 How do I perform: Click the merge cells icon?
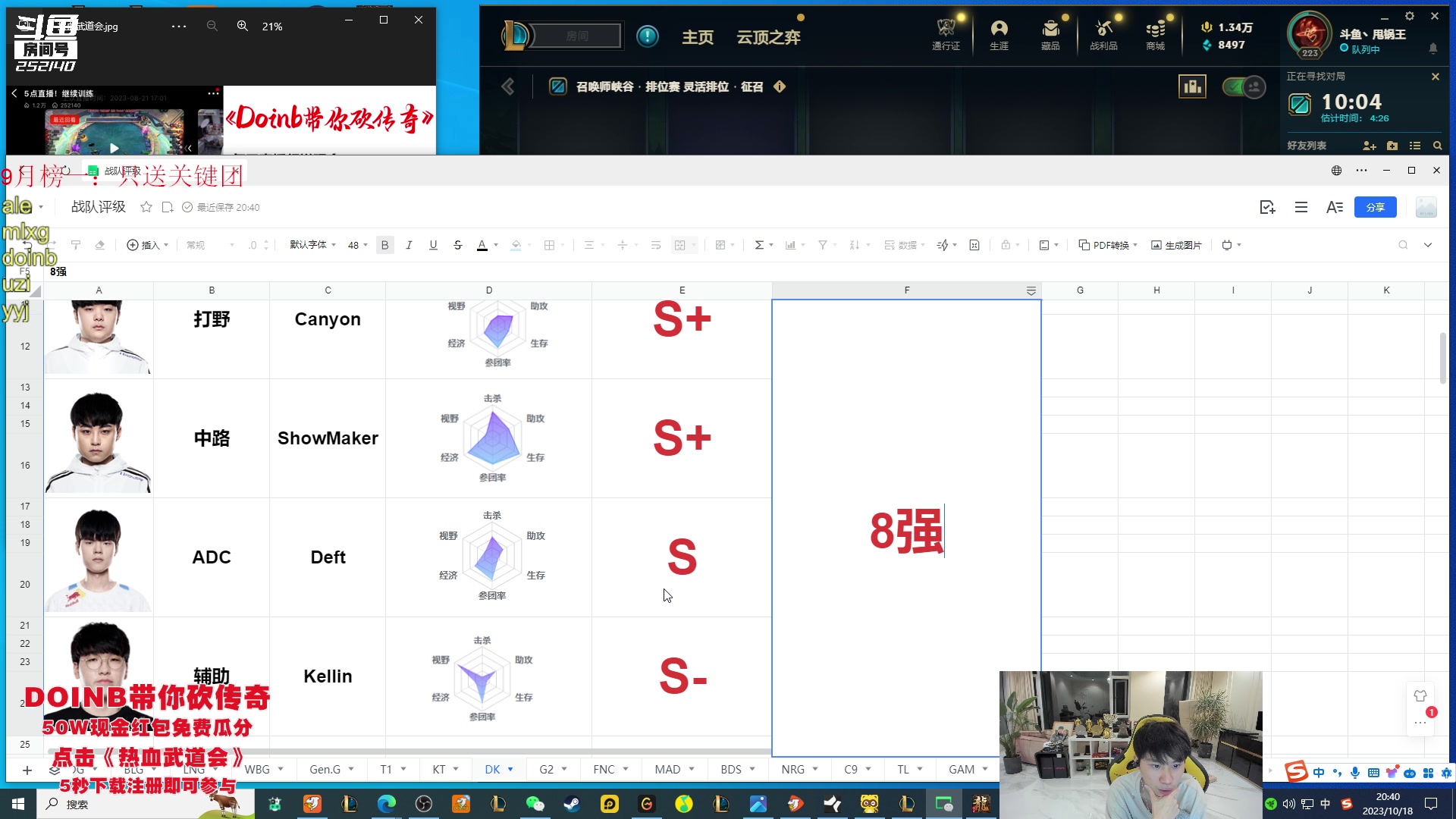[680, 245]
